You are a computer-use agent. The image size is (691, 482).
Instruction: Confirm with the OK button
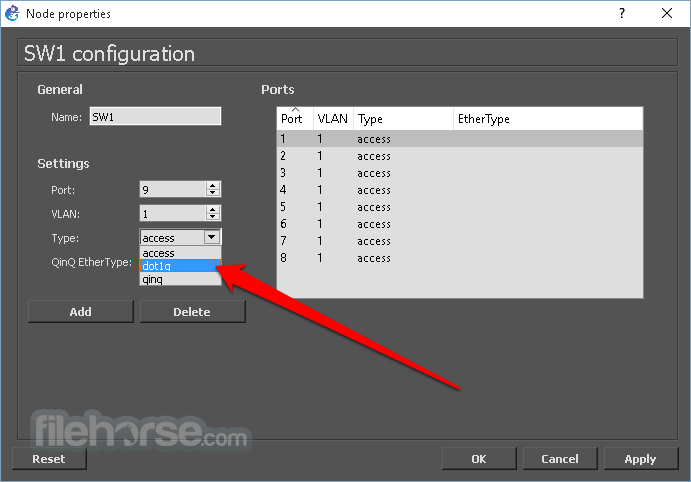479,459
